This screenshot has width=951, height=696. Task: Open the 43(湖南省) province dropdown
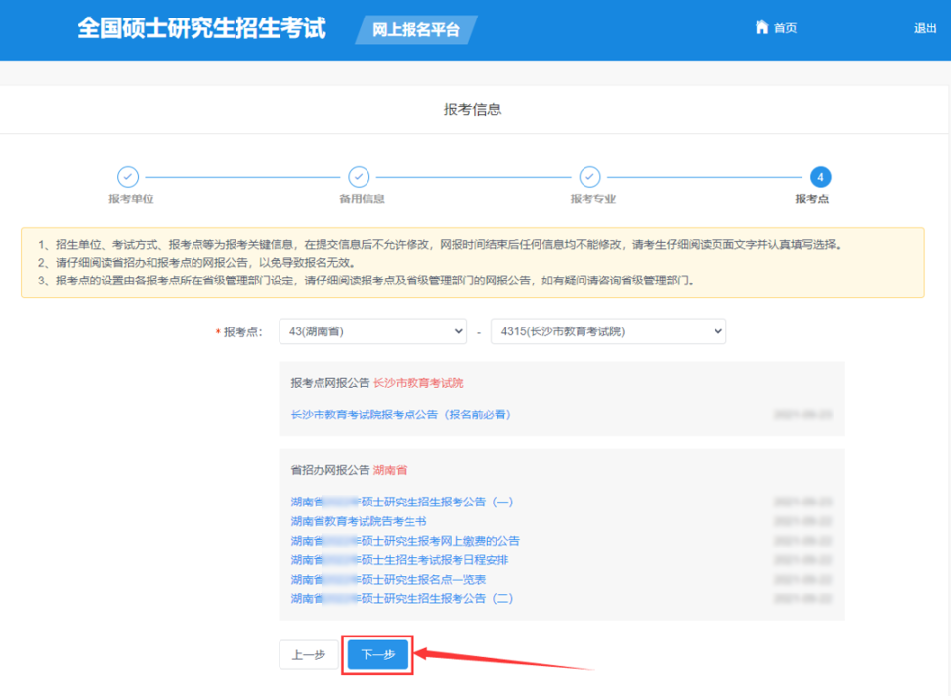click(x=372, y=331)
